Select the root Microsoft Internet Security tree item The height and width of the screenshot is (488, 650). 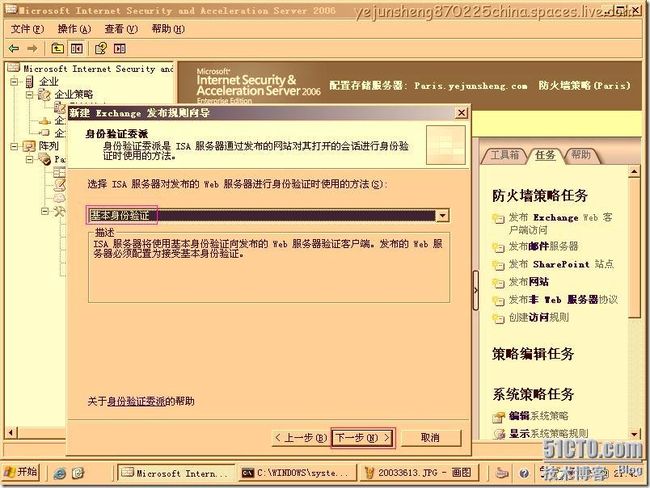[x=98, y=68]
